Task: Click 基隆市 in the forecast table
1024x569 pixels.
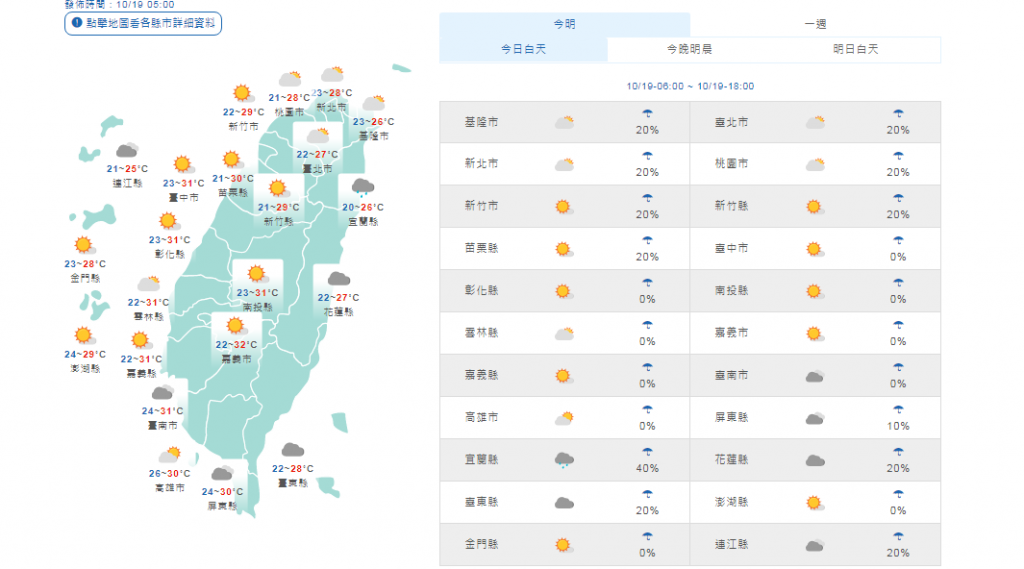Action: (x=481, y=122)
